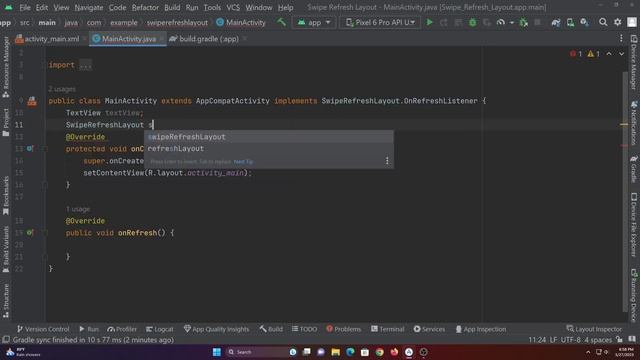The width and height of the screenshot is (640, 360).
Task: Open the Resource Manager side panel
Action: (6, 67)
